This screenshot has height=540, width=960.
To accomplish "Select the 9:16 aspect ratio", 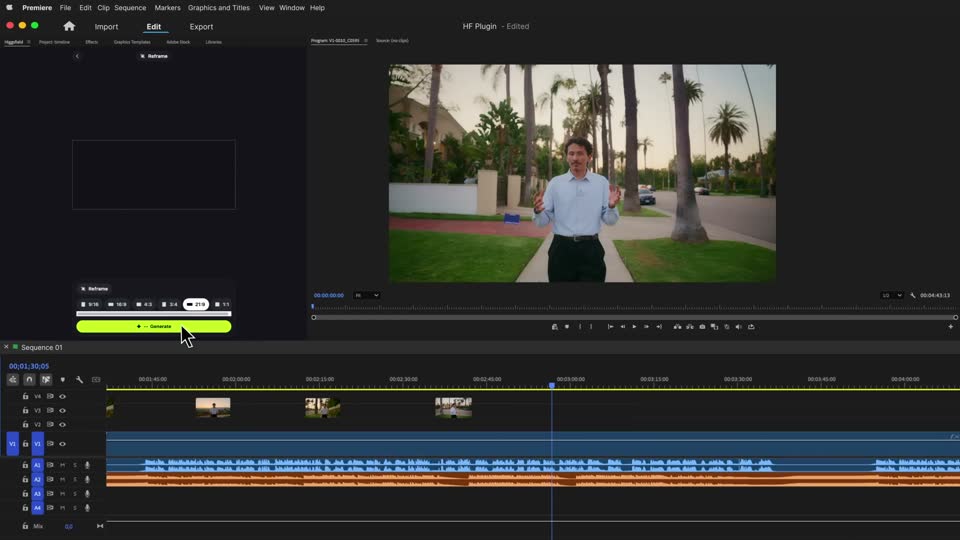I will (x=89, y=304).
